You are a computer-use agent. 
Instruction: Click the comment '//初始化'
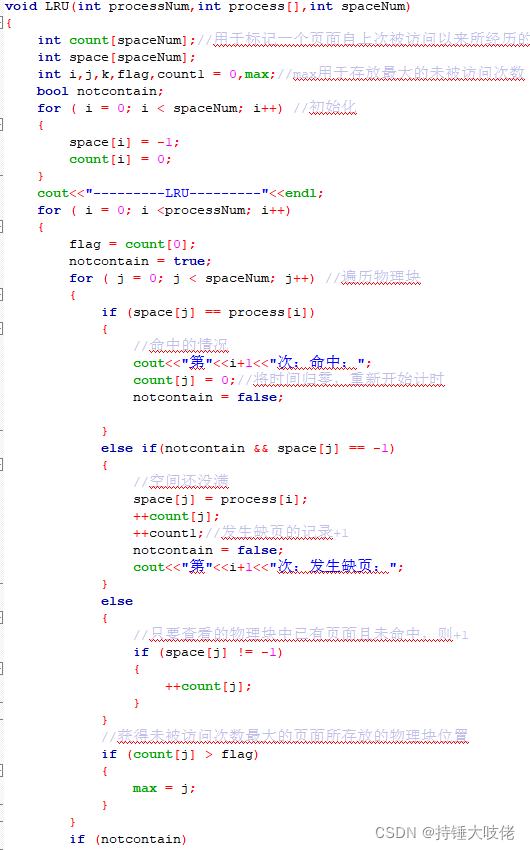click(x=325, y=107)
